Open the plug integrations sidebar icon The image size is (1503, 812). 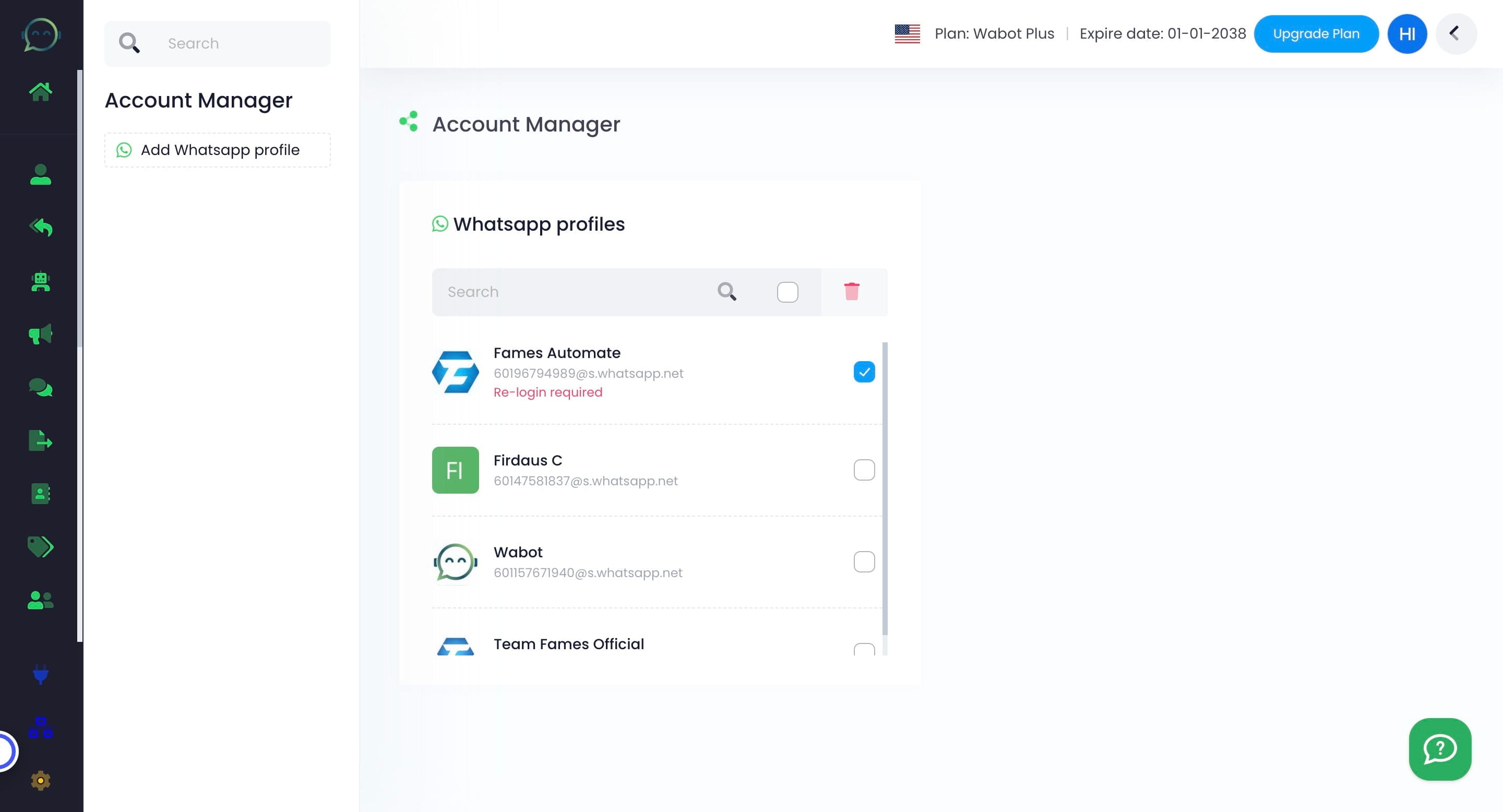pyautogui.click(x=40, y=674)
